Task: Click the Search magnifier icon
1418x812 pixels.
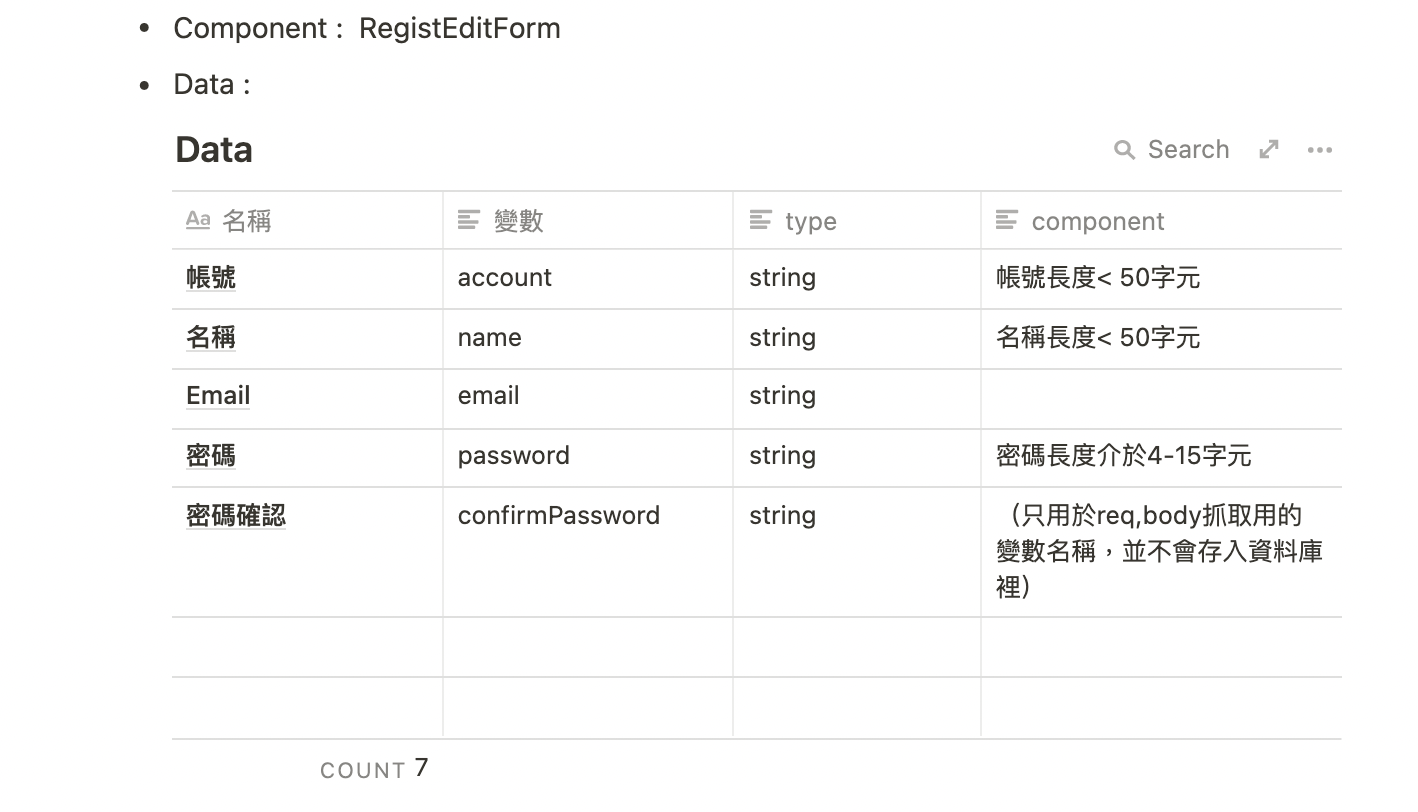Action: coord(1124,150)
